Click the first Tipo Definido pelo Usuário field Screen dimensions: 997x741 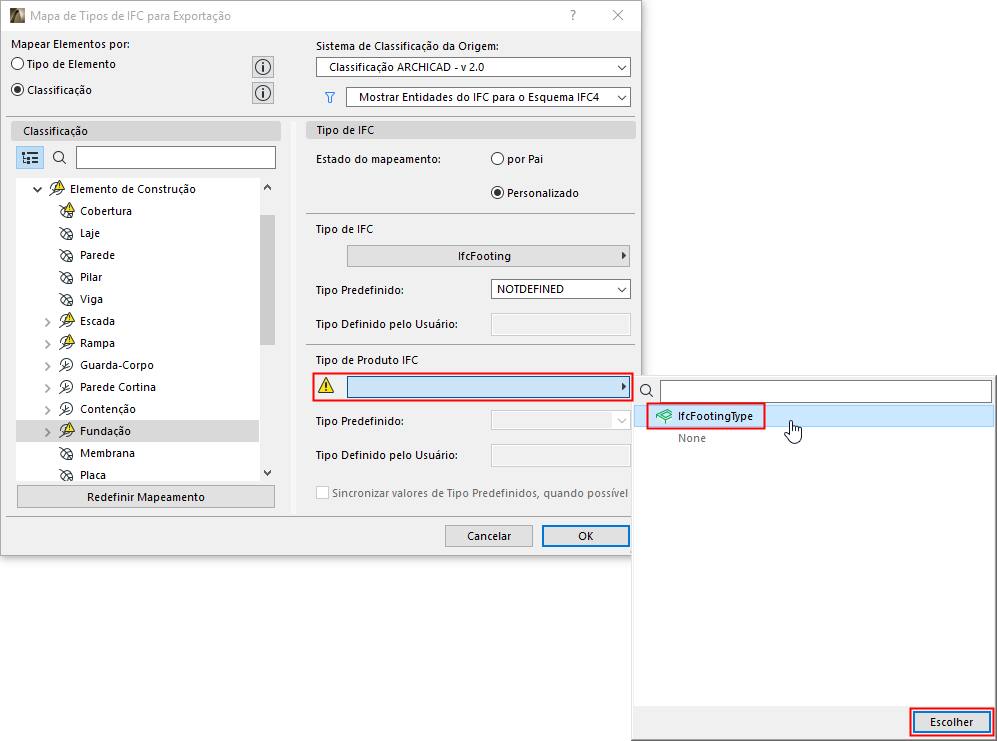[x=560, y=324]
